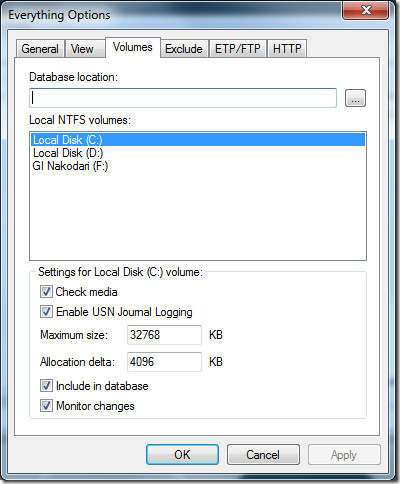Select Local Disk (D:) in volumes list
Viewport: 400px width, 484px height.
tap(198, 153)
